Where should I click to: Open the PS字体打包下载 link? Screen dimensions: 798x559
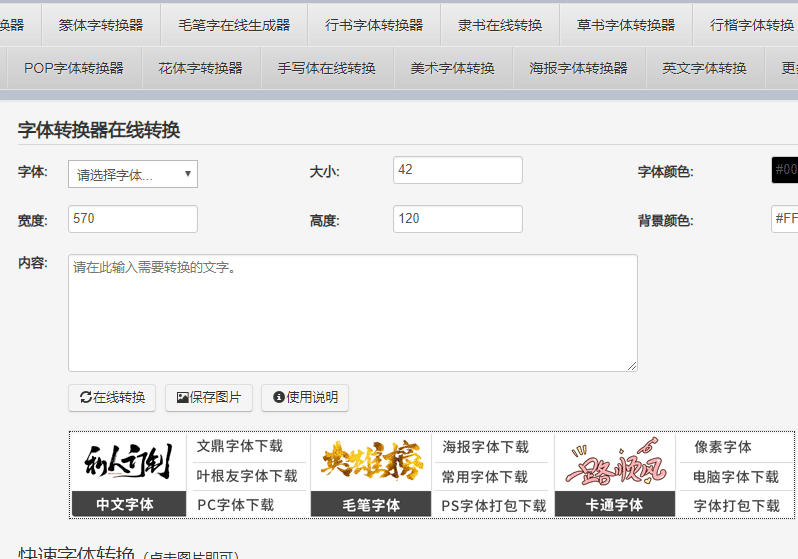[x=494, y=506]
